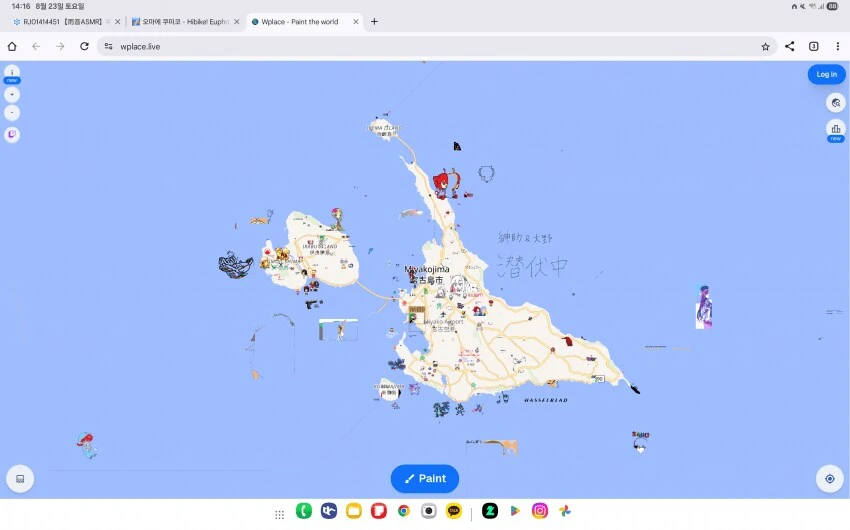The image size is (850, 530).
Task: Open the red notes app in taskbar
Action: tap(378, 510)
